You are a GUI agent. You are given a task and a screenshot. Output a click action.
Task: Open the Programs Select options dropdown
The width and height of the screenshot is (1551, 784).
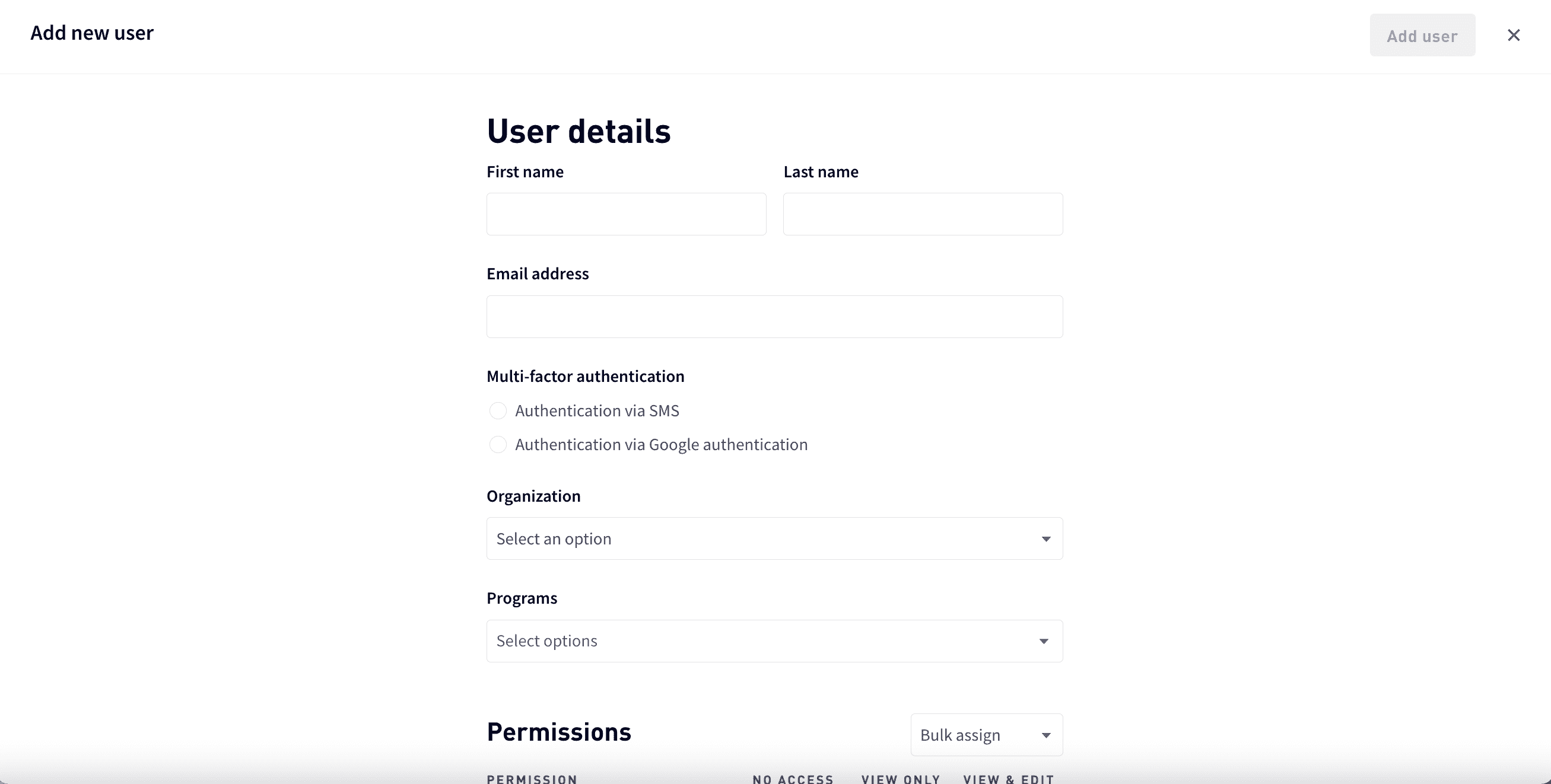coord(774,641)
